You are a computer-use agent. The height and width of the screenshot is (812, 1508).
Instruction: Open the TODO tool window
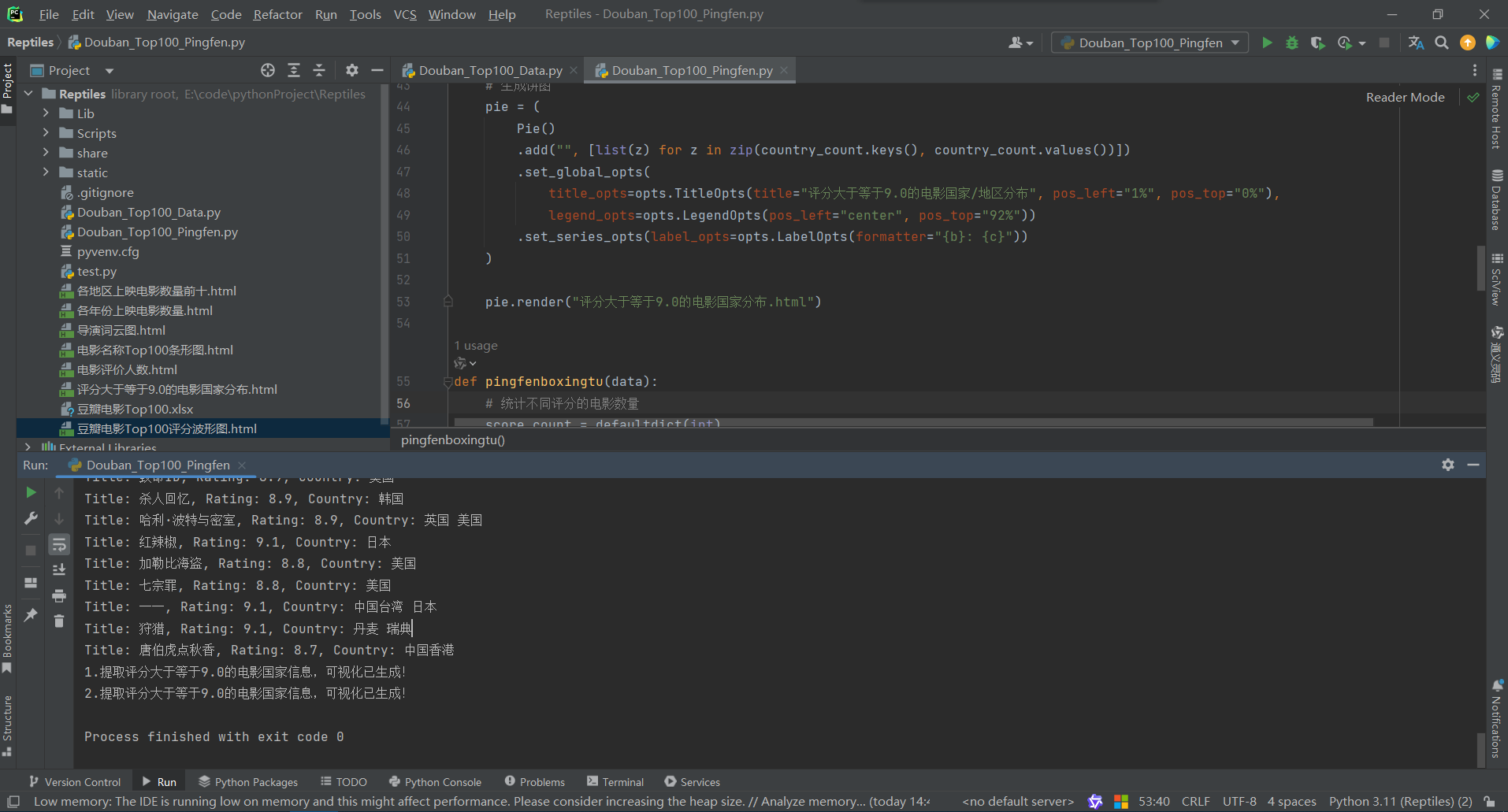(344, 781)
